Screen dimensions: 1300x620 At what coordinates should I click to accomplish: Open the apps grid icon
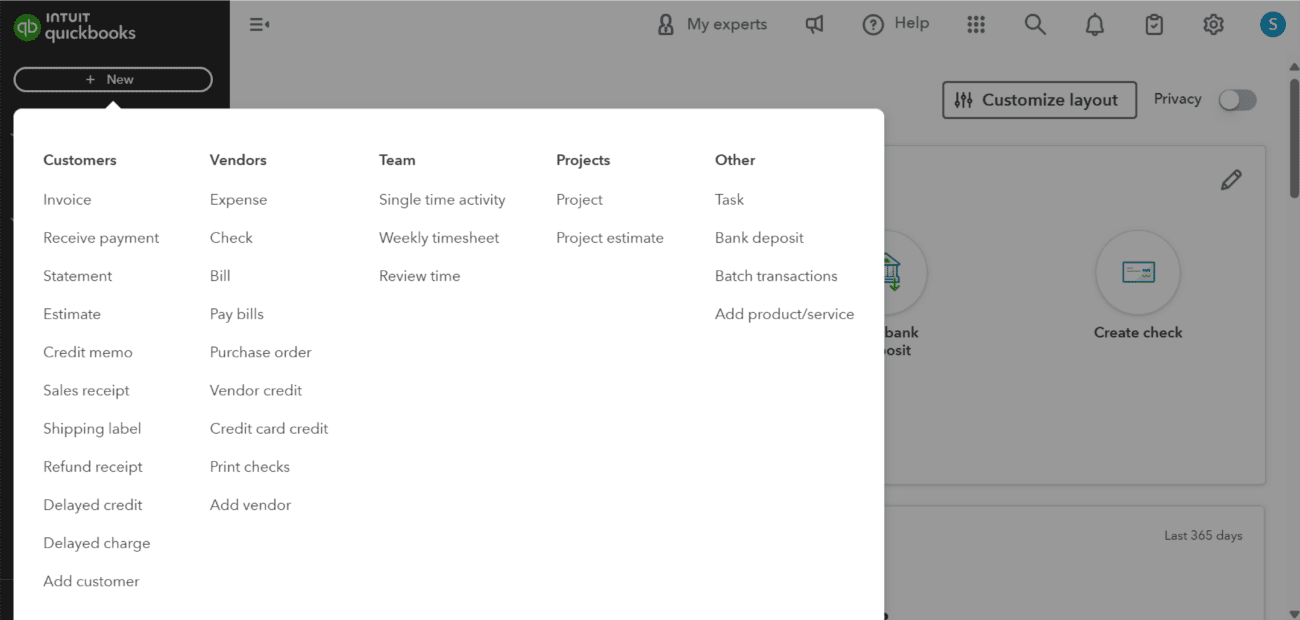click(x=976, y=24)
